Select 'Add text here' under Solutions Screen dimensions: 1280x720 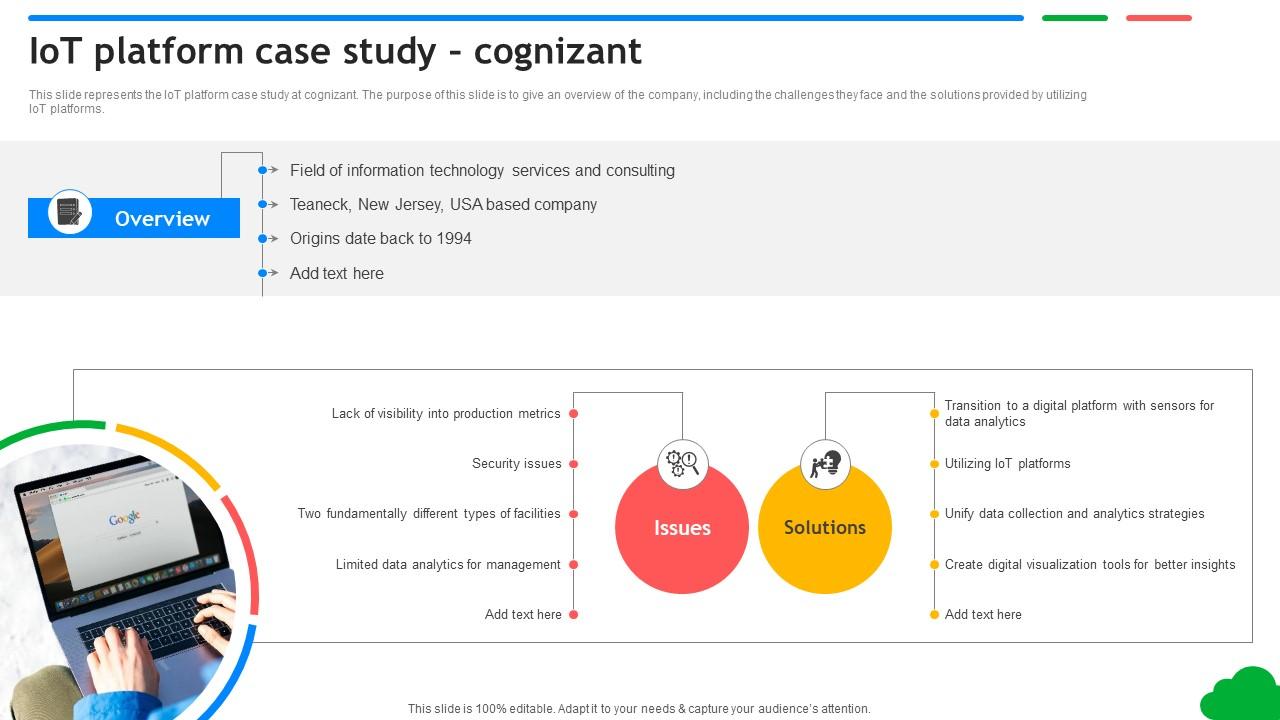point(983,615)
